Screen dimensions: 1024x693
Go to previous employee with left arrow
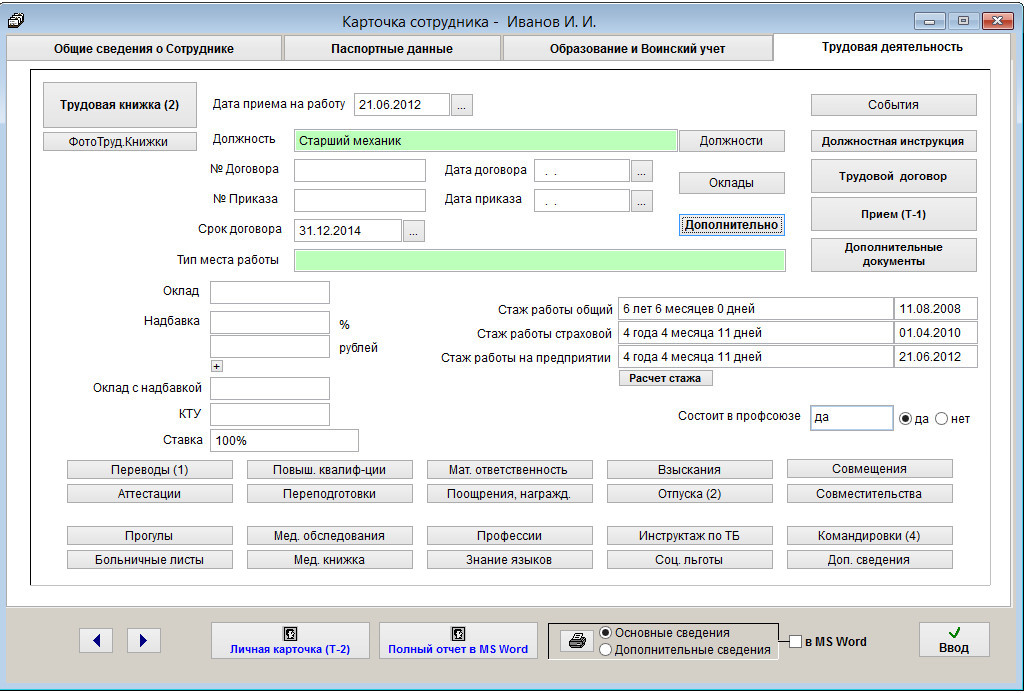(x=96, y=641)
